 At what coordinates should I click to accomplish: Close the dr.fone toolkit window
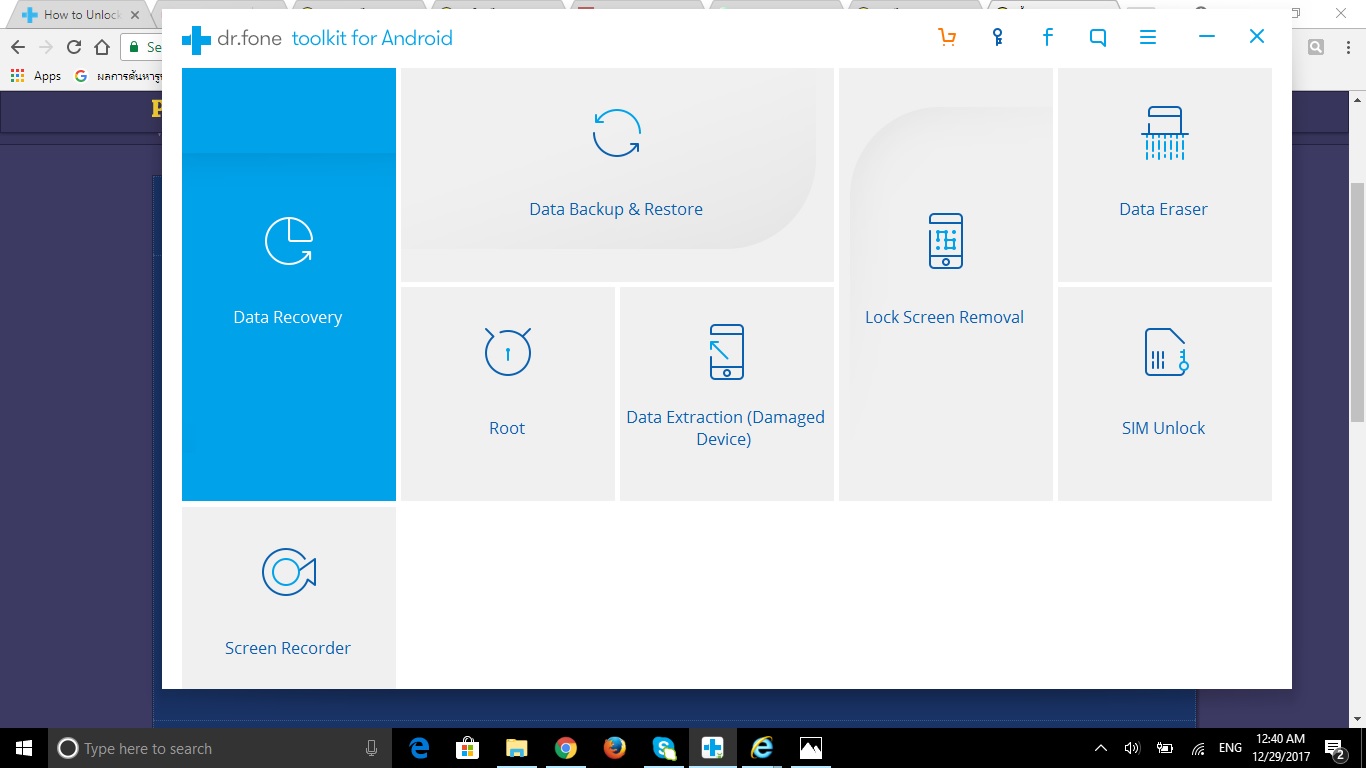point(1257,37)
